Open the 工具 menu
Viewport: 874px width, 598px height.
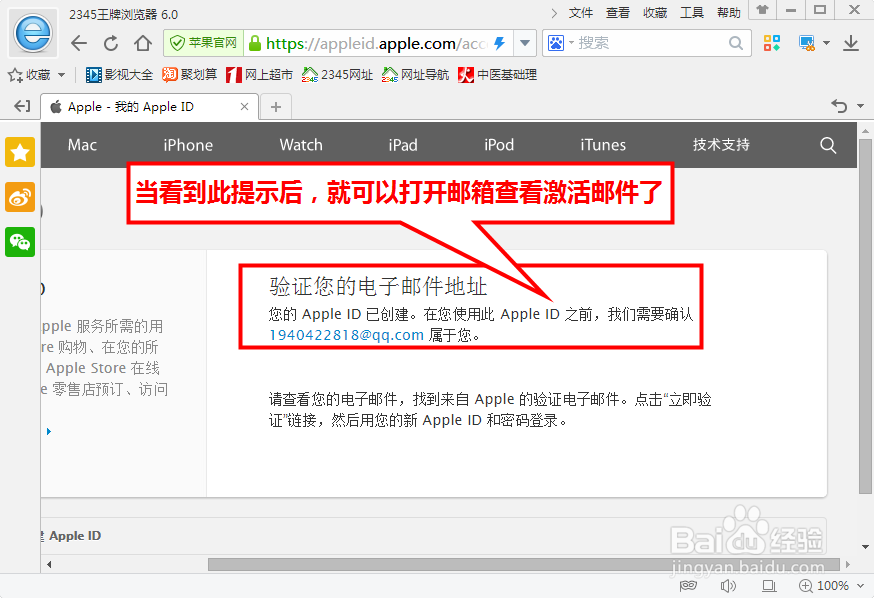click(692, 13)
